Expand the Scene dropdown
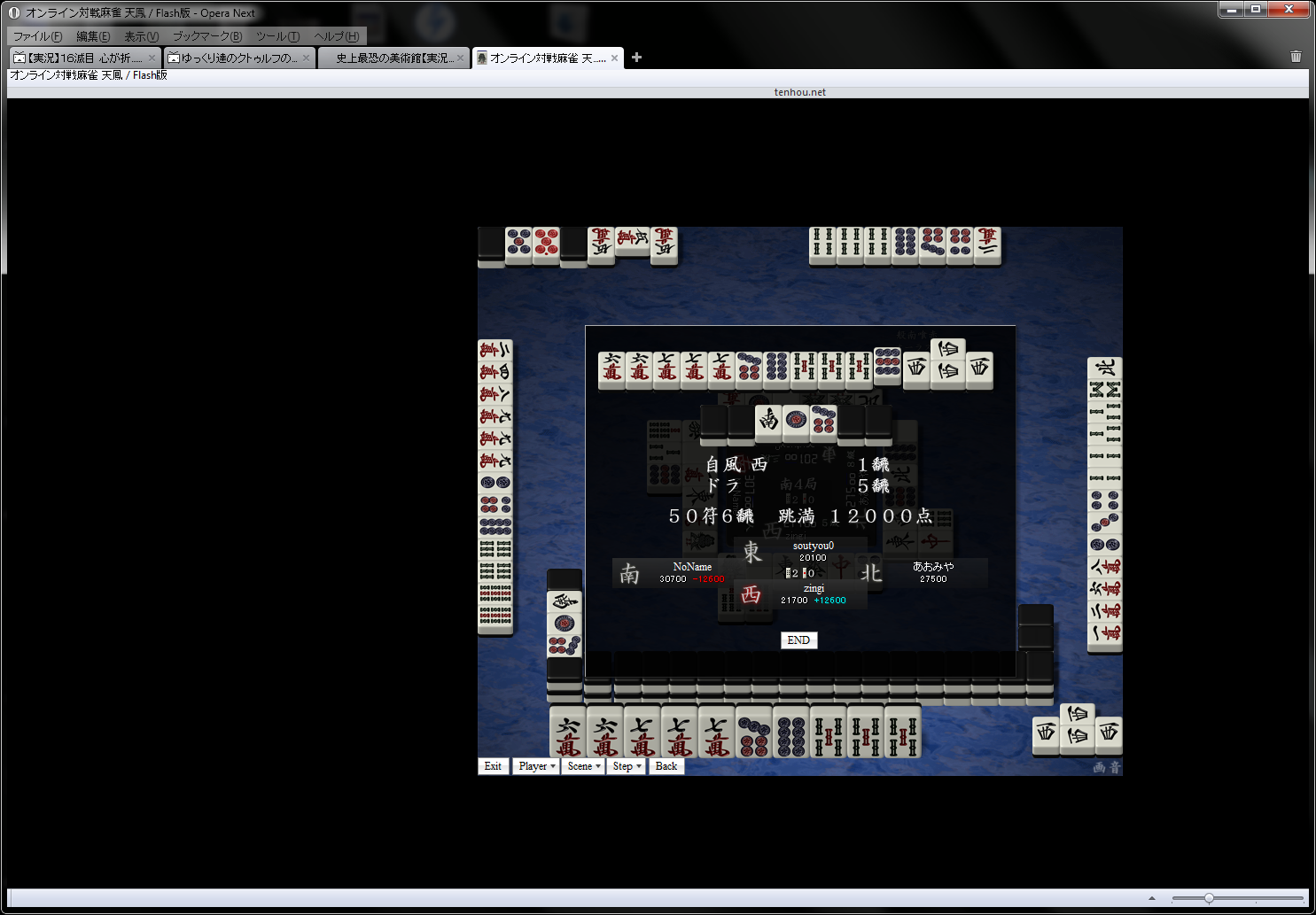This screenshot has height=915, width=1316. point(584,766)
